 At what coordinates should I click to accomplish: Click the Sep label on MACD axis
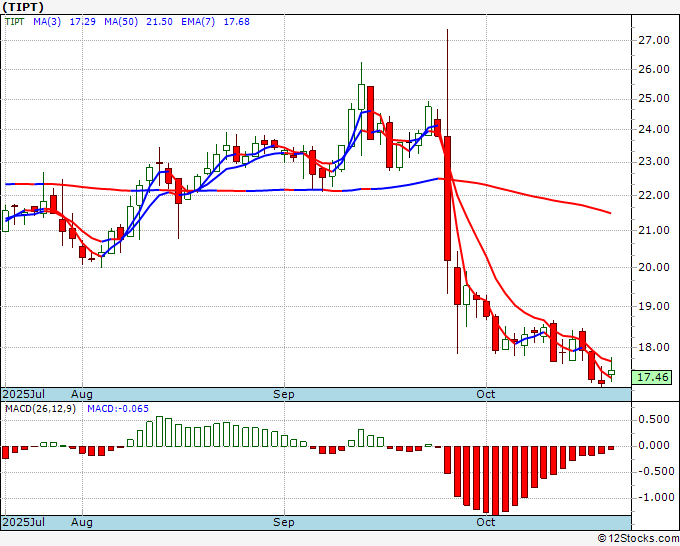pos(284,522)
